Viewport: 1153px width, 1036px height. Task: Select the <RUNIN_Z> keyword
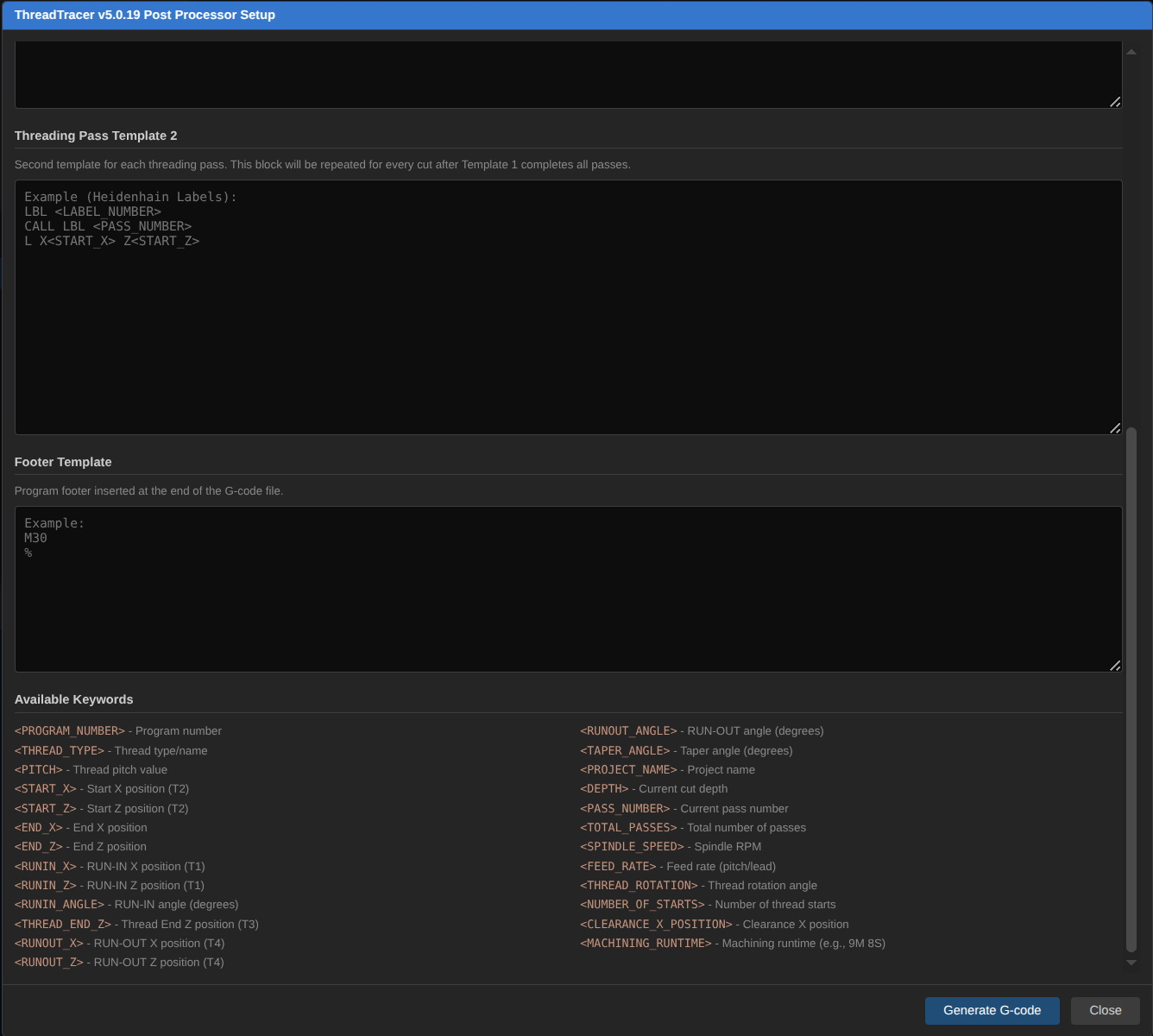tap(46, 886)
